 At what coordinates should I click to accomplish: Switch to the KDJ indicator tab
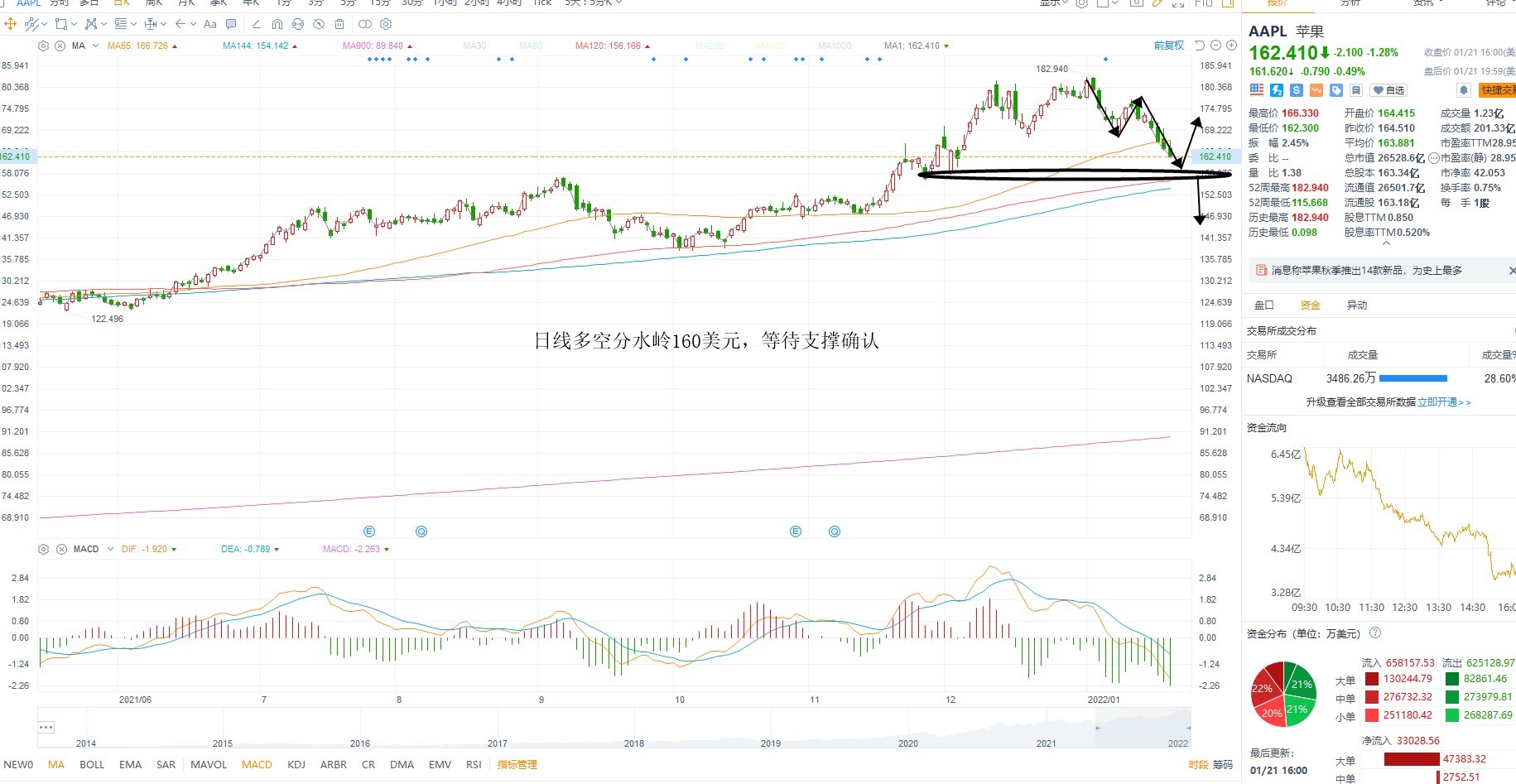pyautogui.click(x=296, y=765)
